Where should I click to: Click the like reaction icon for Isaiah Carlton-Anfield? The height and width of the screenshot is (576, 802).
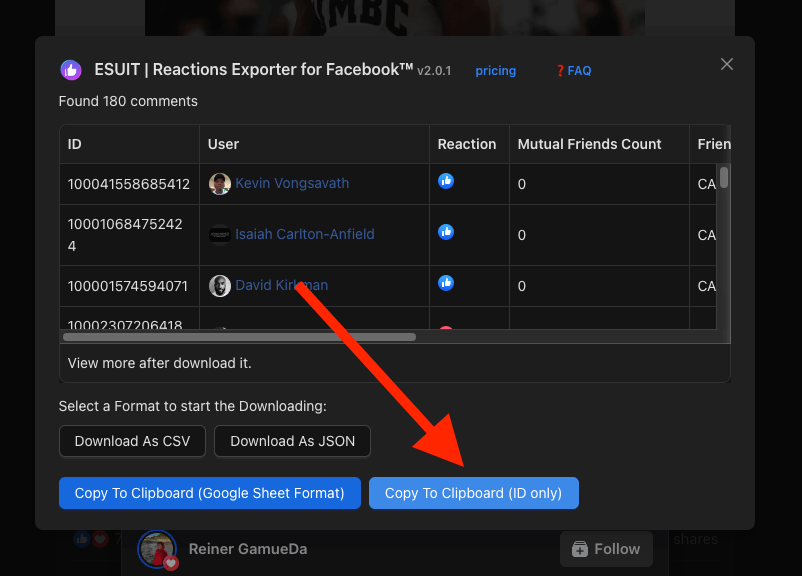446,232
